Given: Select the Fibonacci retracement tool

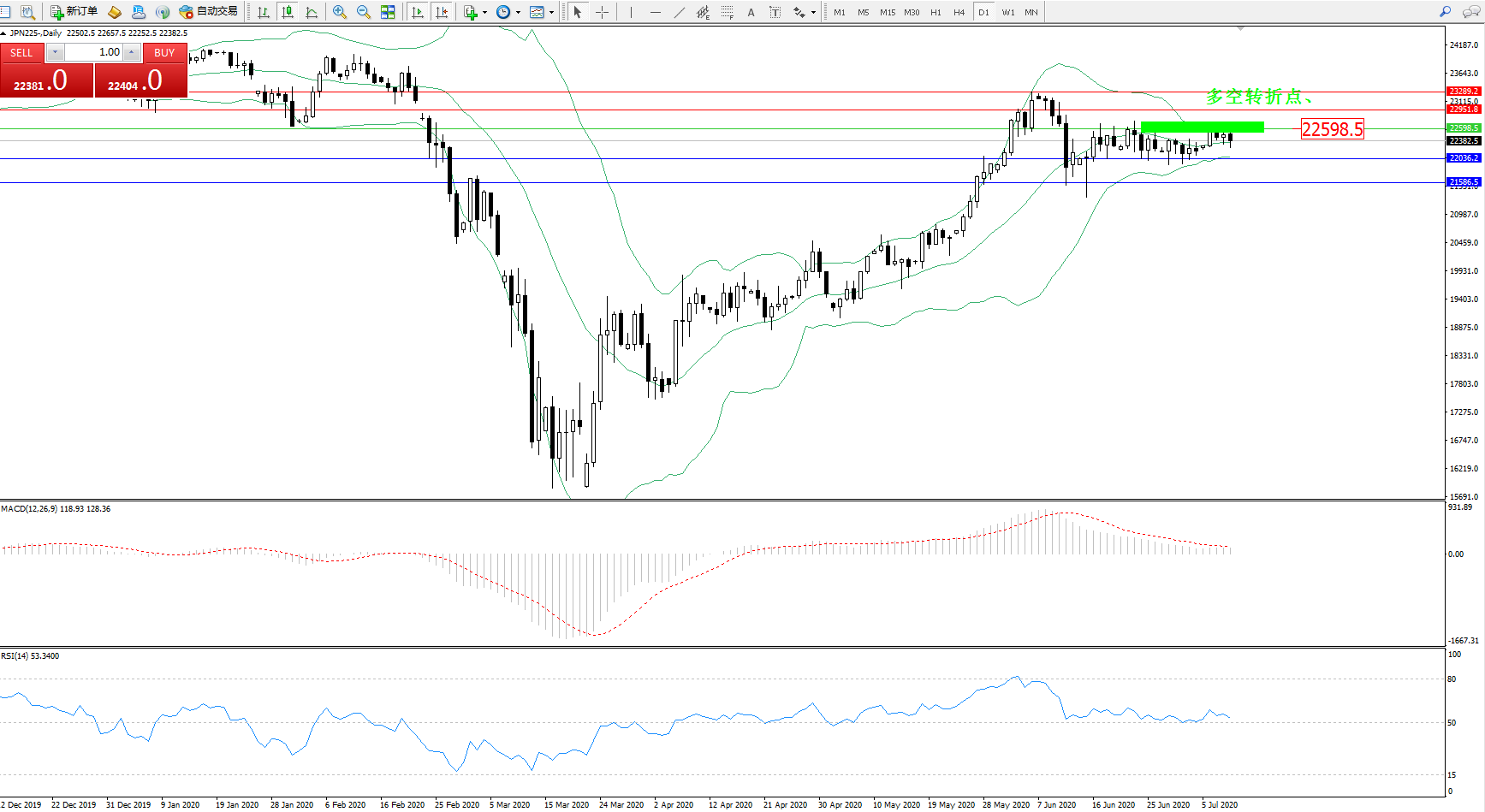Looking at the screenshot, I should [728, 12].
